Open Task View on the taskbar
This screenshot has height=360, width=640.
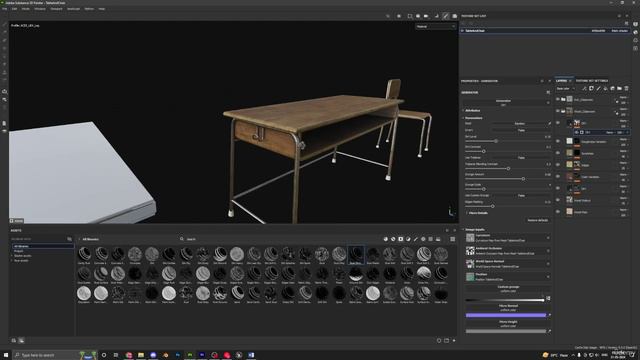(116, 355)
